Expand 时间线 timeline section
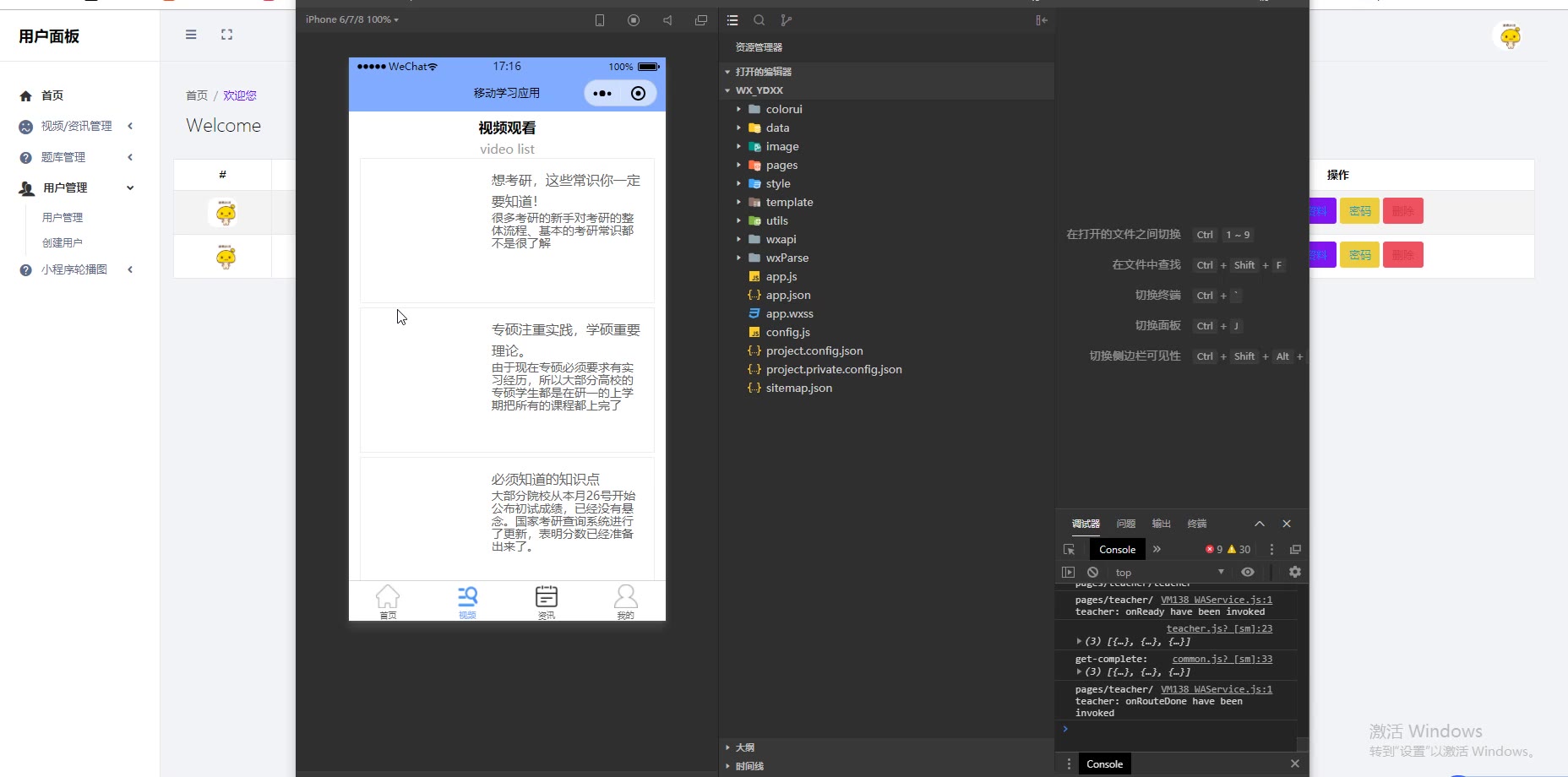 886,766
